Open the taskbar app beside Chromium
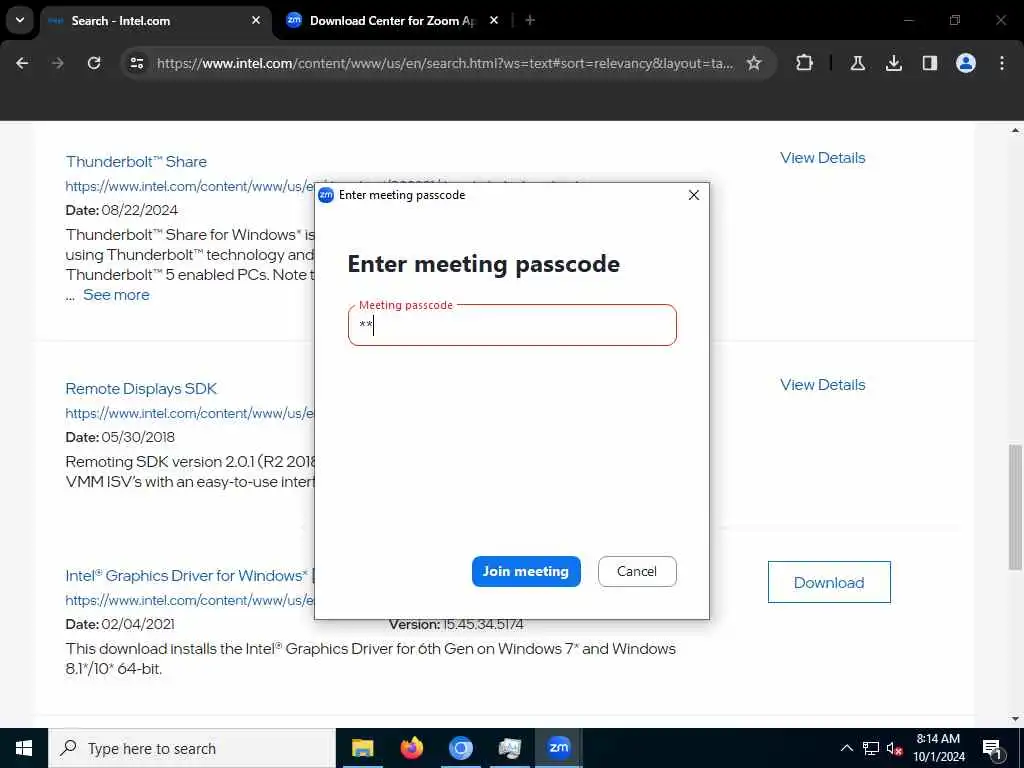 [x=509, y=748]
